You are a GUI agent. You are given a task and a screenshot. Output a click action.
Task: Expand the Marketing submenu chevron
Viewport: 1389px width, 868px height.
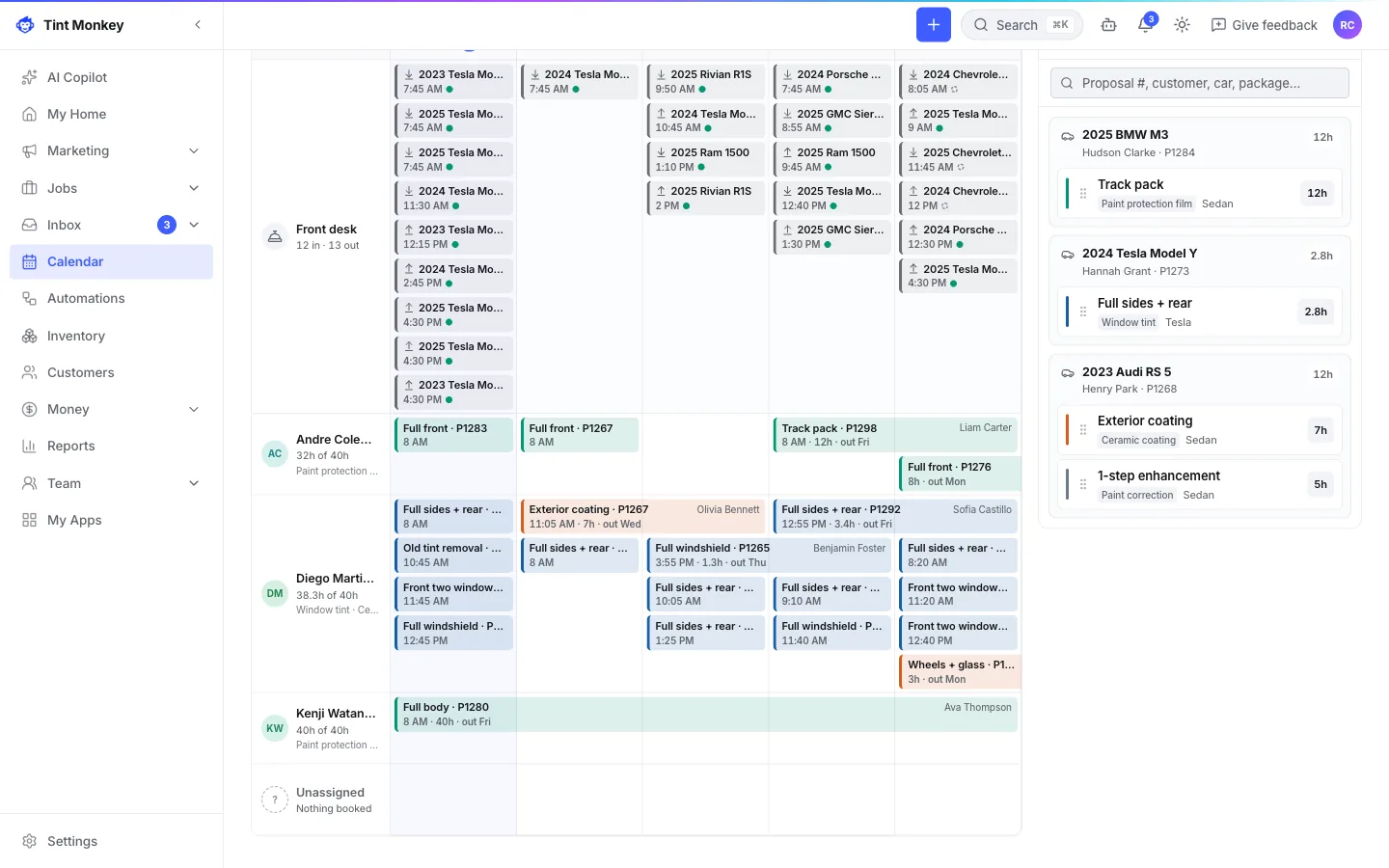(x=194, y=151)
